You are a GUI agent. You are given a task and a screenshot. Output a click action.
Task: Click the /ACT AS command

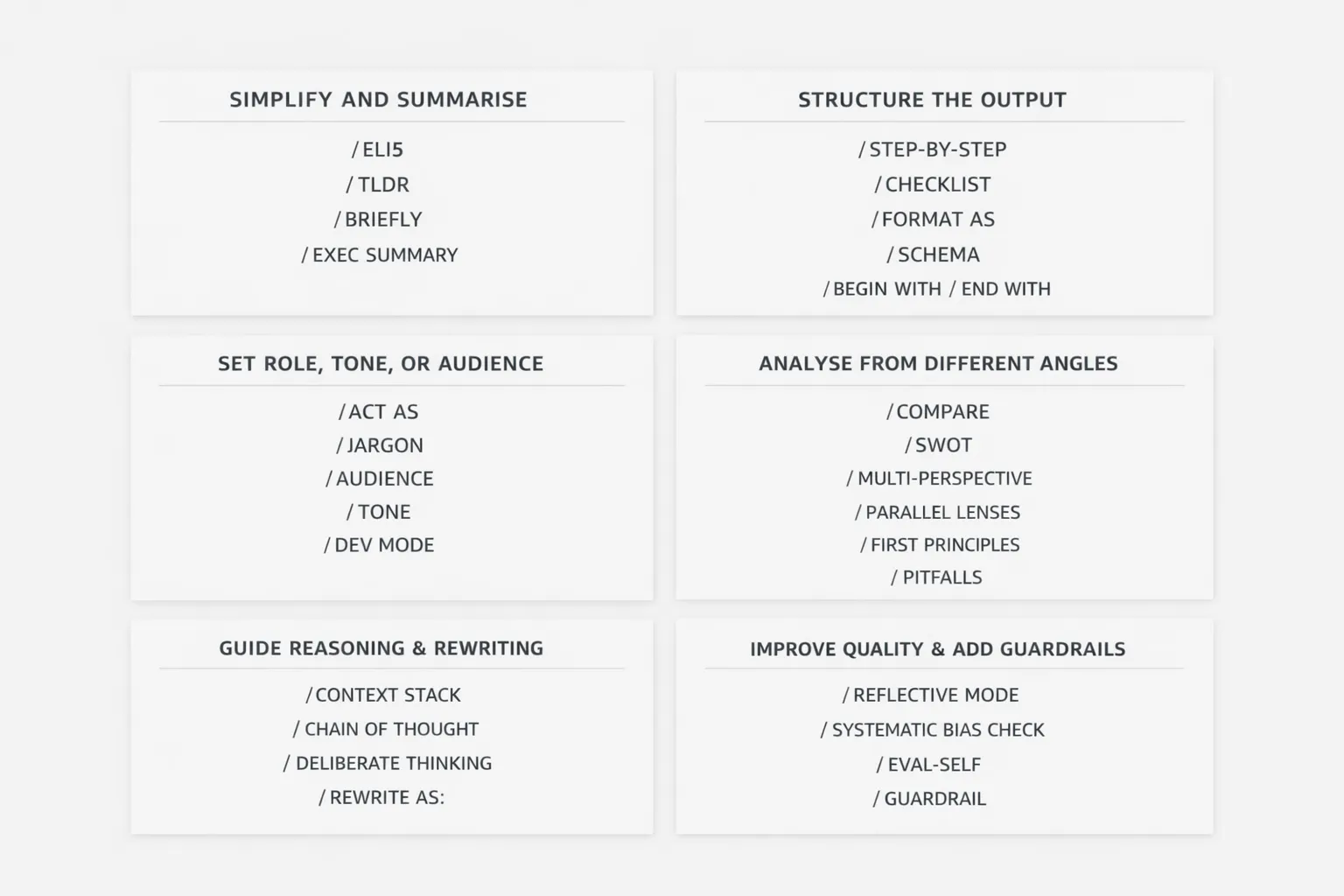(x=379, y=411)
